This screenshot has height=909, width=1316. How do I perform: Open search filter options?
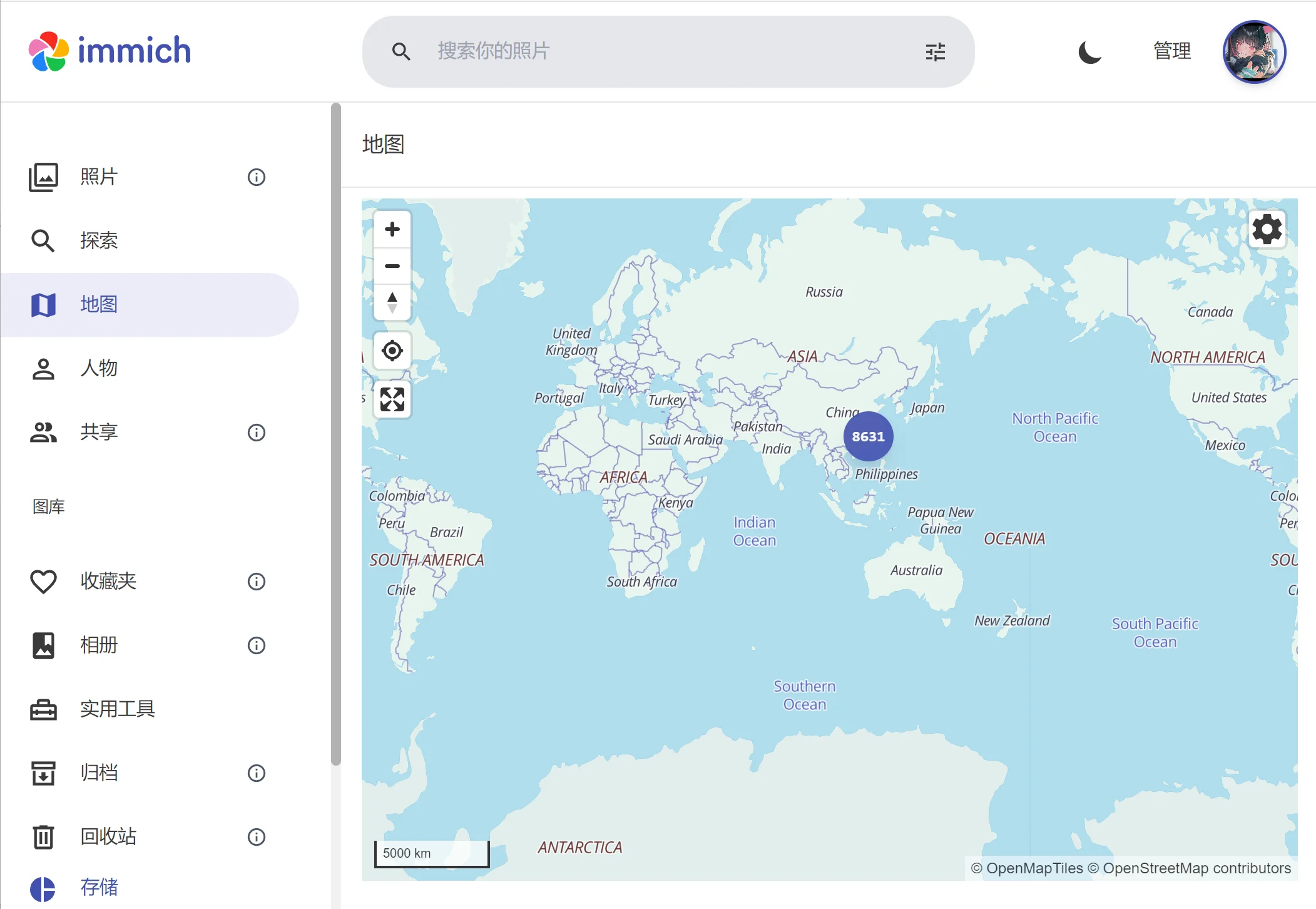(x=935, y=52)
